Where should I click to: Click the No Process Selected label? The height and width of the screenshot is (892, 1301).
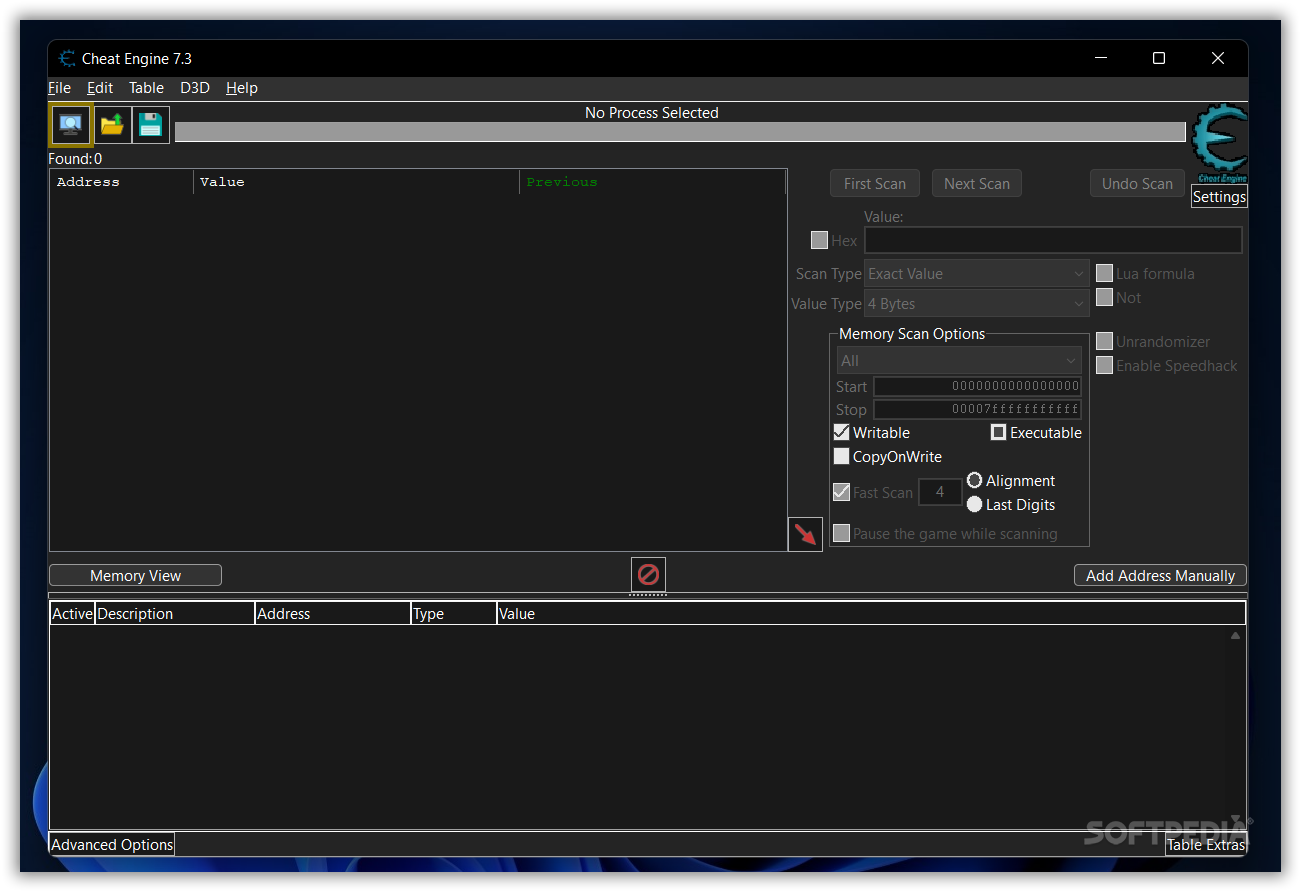click(652, 113)
